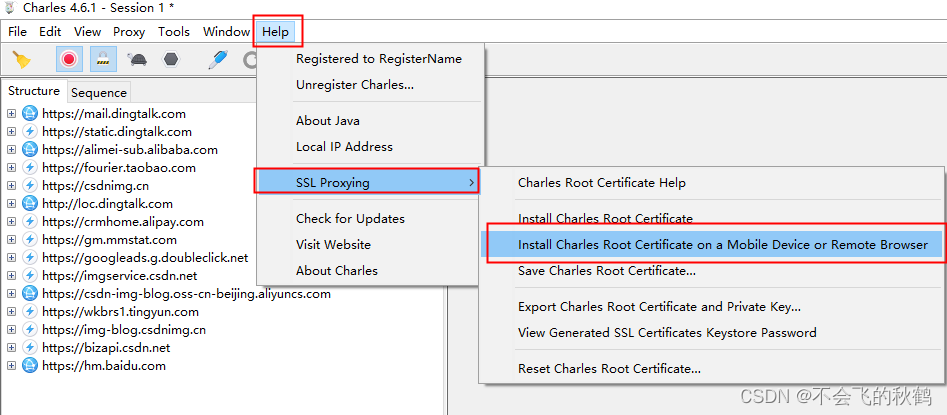Click globe icon for alimei-sub.alibaba.com
Screen dimensions: 947x415
tap(29, 150)
